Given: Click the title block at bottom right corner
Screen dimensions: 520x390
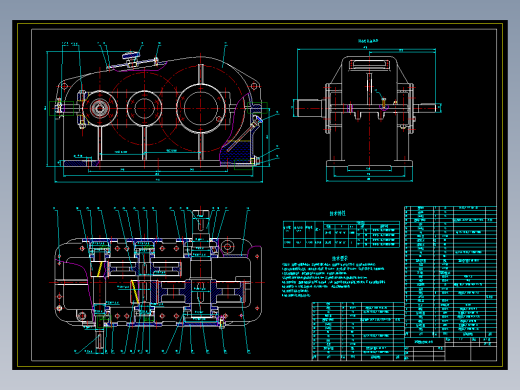Looking at the screenshot, I should point(450,350).
